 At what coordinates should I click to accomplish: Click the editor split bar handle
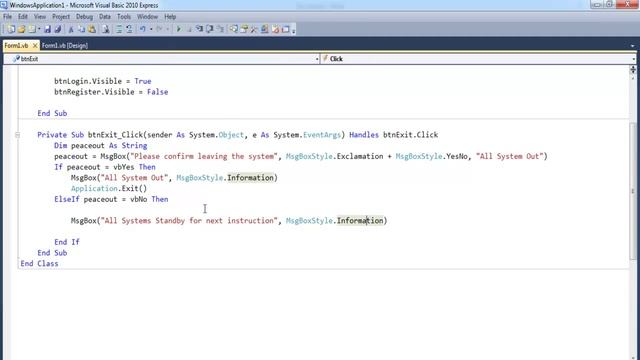[633, 68]
